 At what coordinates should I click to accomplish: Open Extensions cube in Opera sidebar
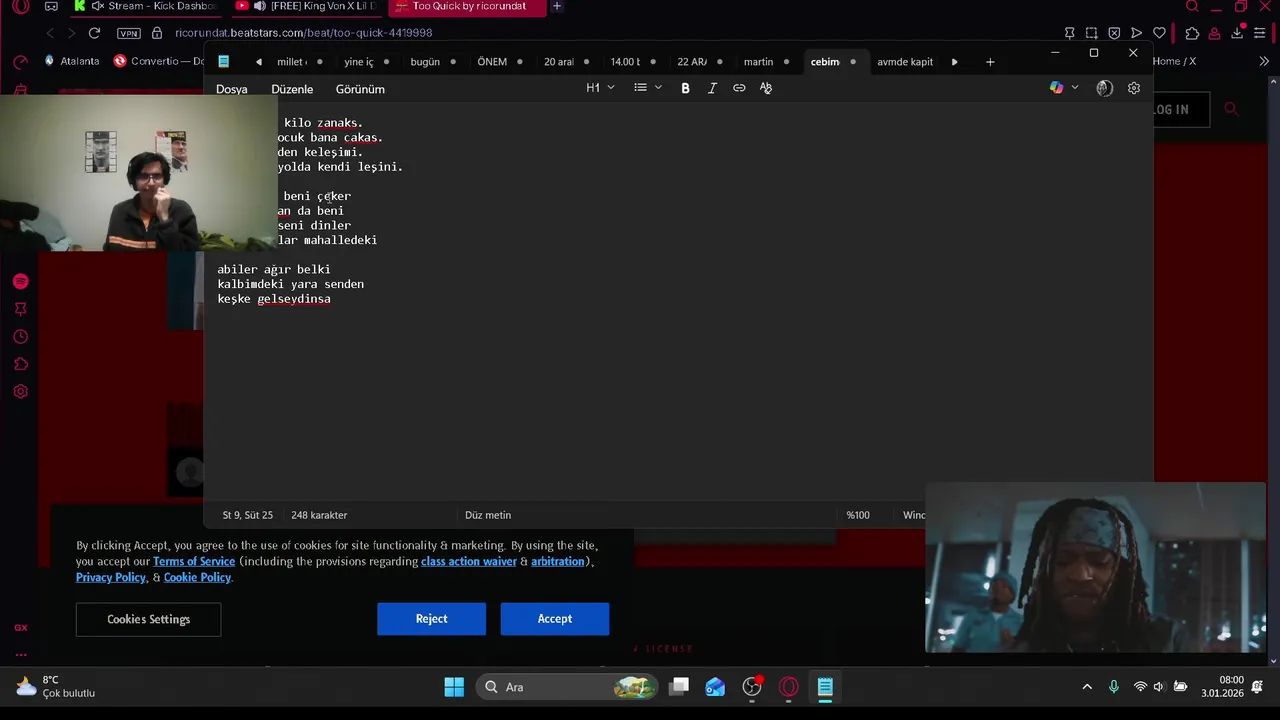(20, 364)
